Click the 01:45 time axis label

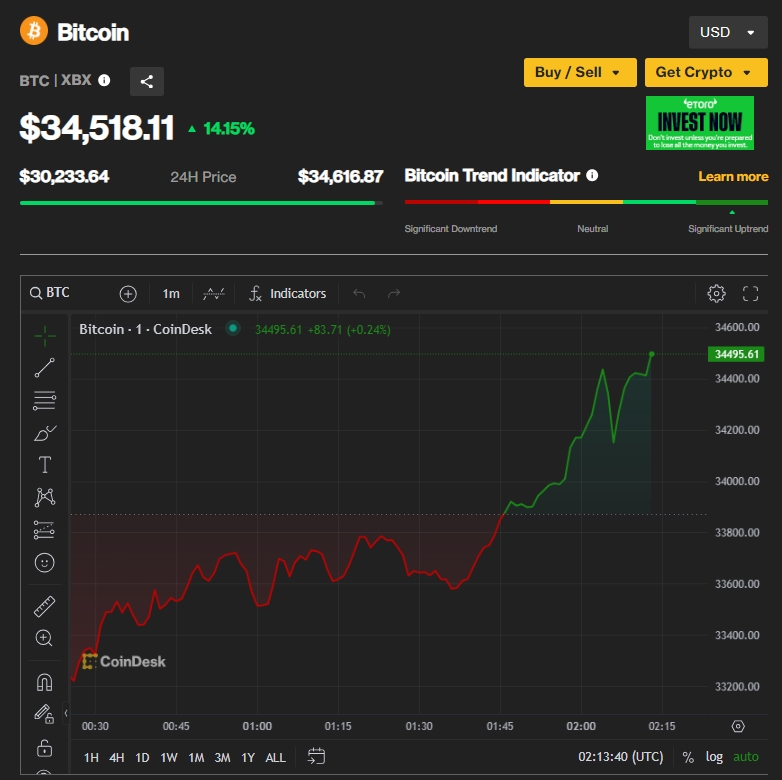[500, 726]
